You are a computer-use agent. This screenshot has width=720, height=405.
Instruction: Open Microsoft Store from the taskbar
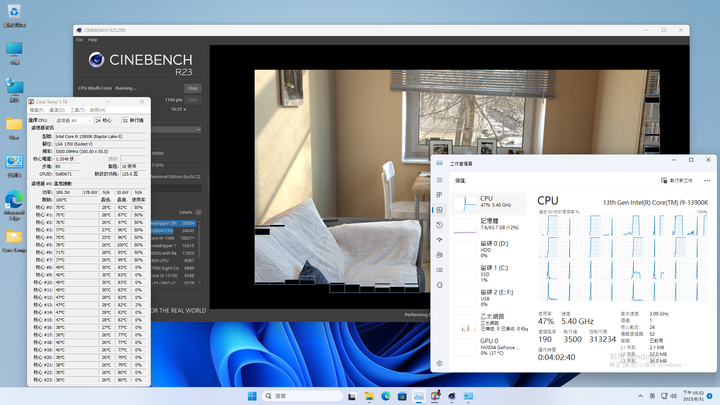point(402,396)
